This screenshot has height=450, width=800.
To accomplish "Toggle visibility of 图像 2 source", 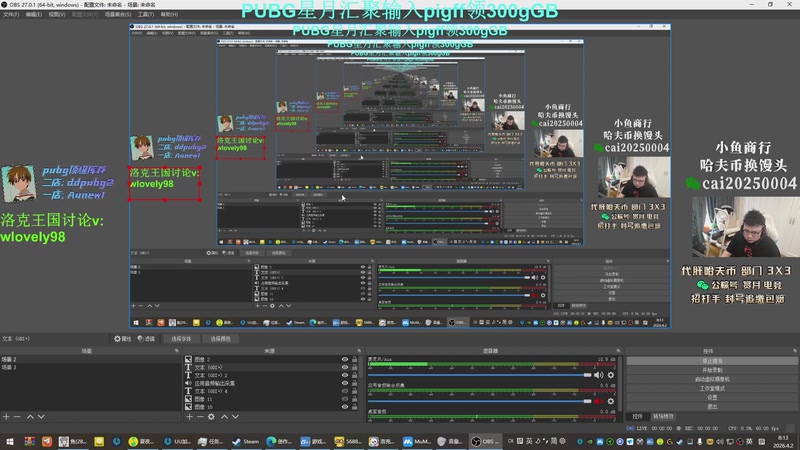I will coord(345,359).
